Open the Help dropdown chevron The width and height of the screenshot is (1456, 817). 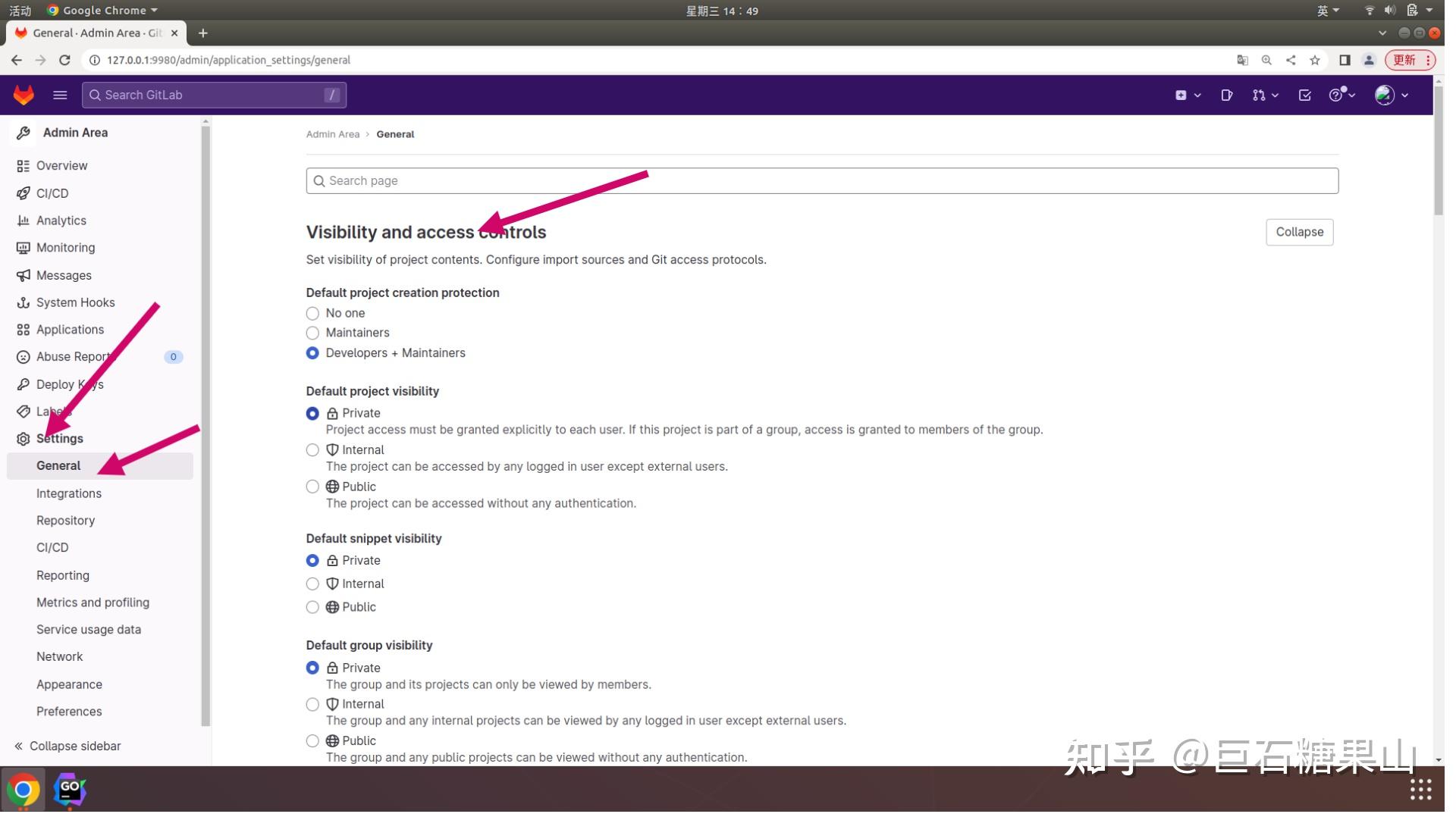tap(1352, 95)
